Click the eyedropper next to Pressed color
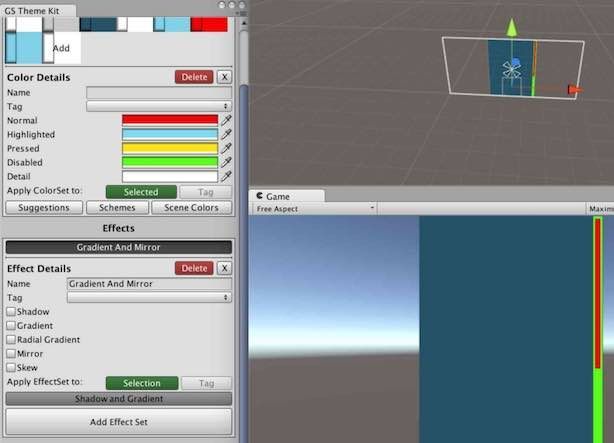This screenshot has height=443, width=614. pyautogui.click(x=226, y=148)
